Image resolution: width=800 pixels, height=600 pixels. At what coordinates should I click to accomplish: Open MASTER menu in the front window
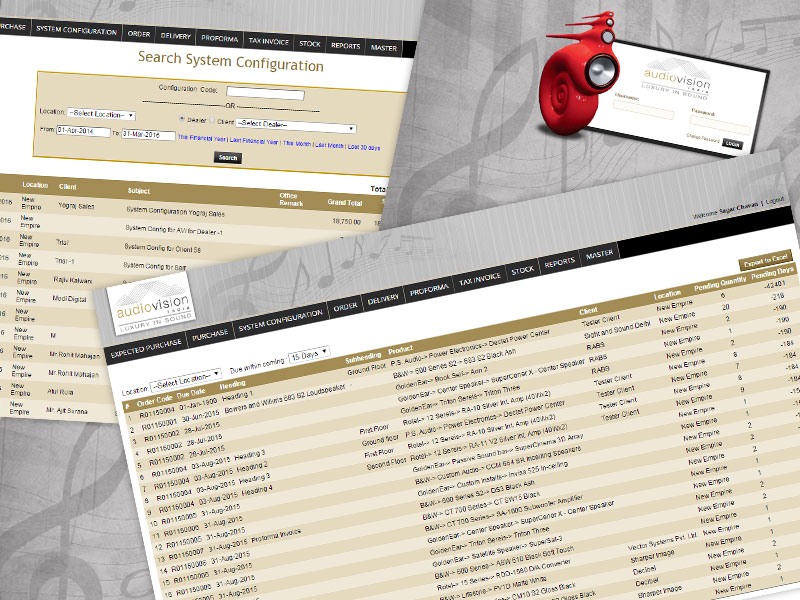pyautogui.click(x=599, y=254)
